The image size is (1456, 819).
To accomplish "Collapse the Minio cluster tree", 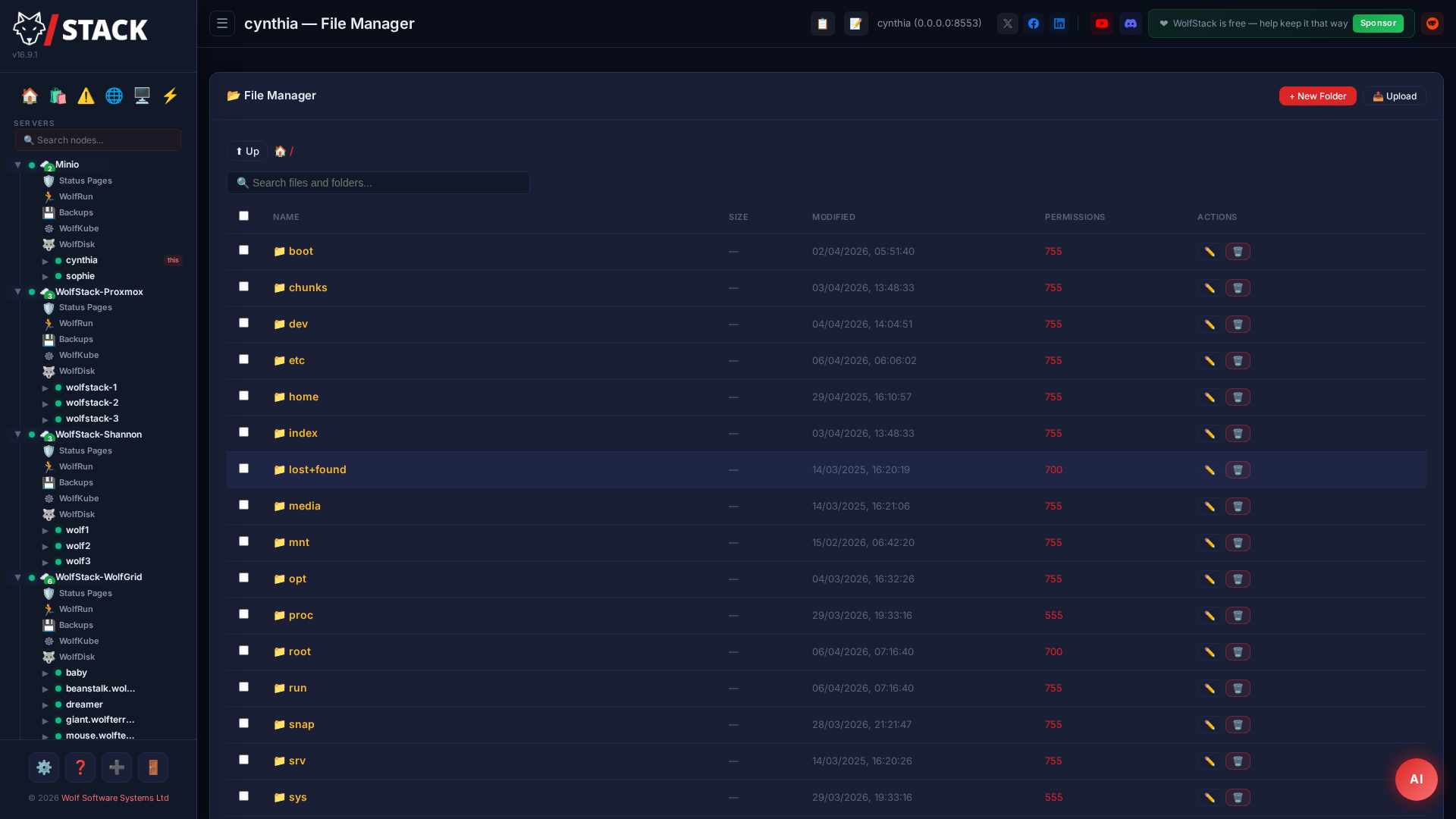I will (x=17, y=165).
